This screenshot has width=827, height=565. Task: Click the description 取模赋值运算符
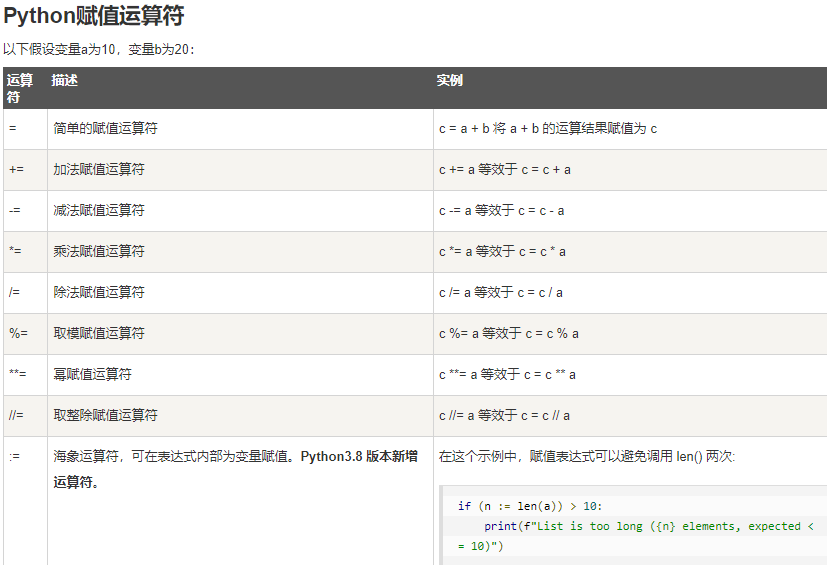click(99, 333)
